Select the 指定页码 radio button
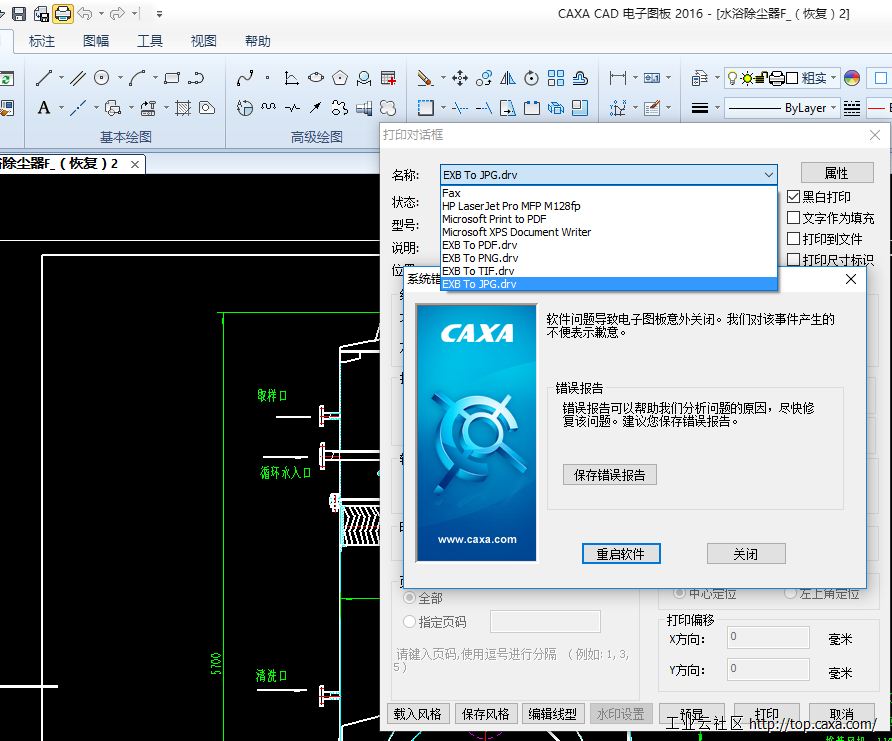This screenshot has width=892, height=741. 409,622
